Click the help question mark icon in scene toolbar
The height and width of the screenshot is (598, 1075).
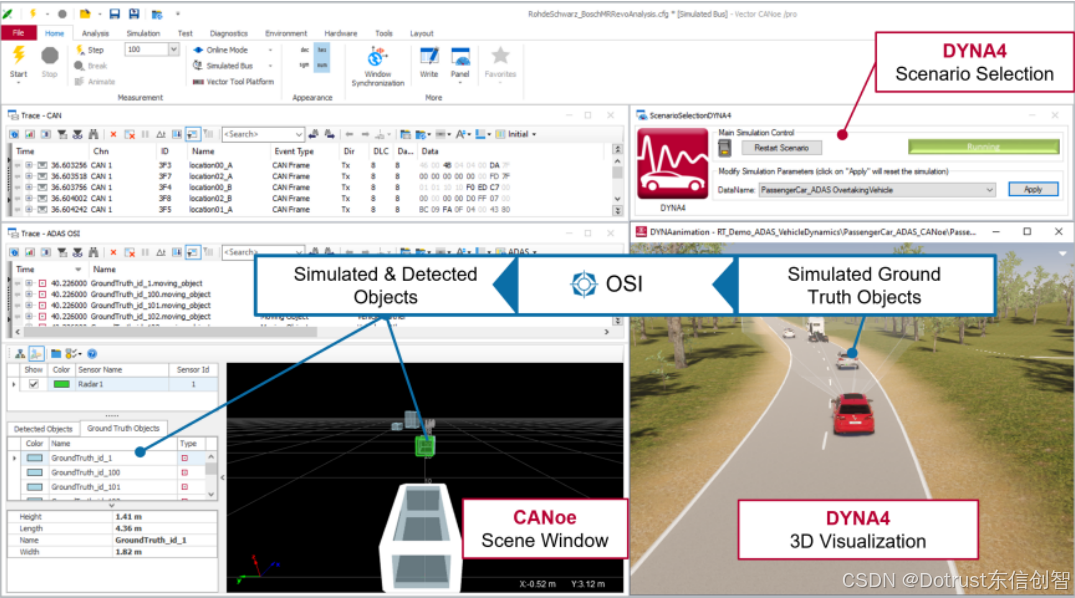tap(92, 353)
